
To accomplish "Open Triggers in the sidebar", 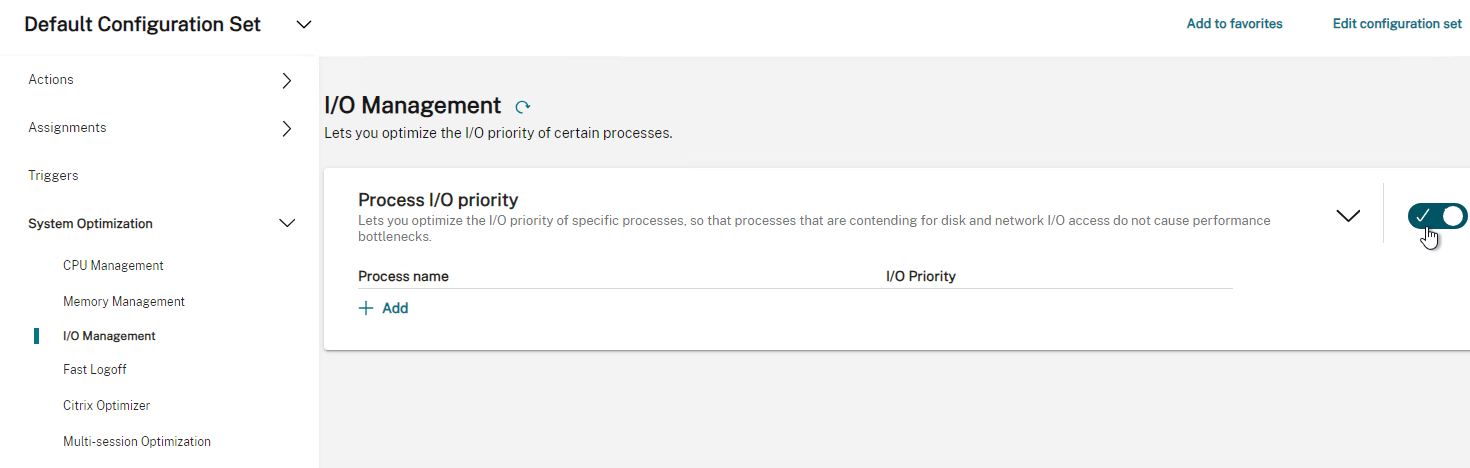I will [x=53, y=175].
